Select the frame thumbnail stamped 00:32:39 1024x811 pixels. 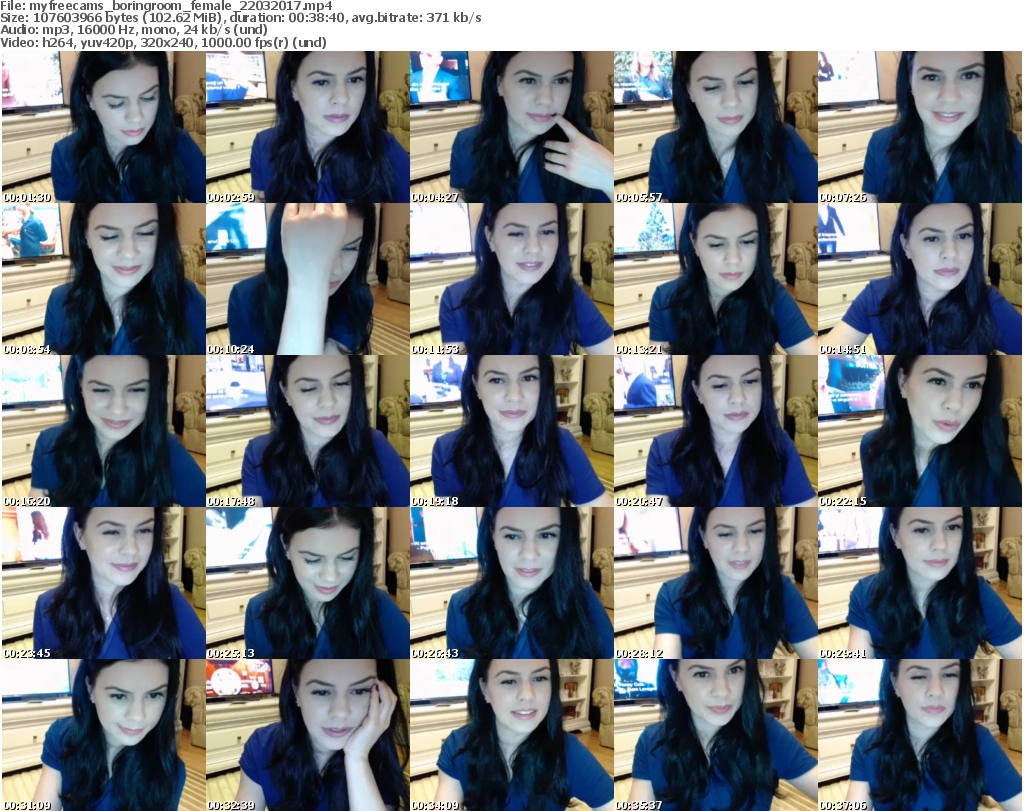point(308,735)
